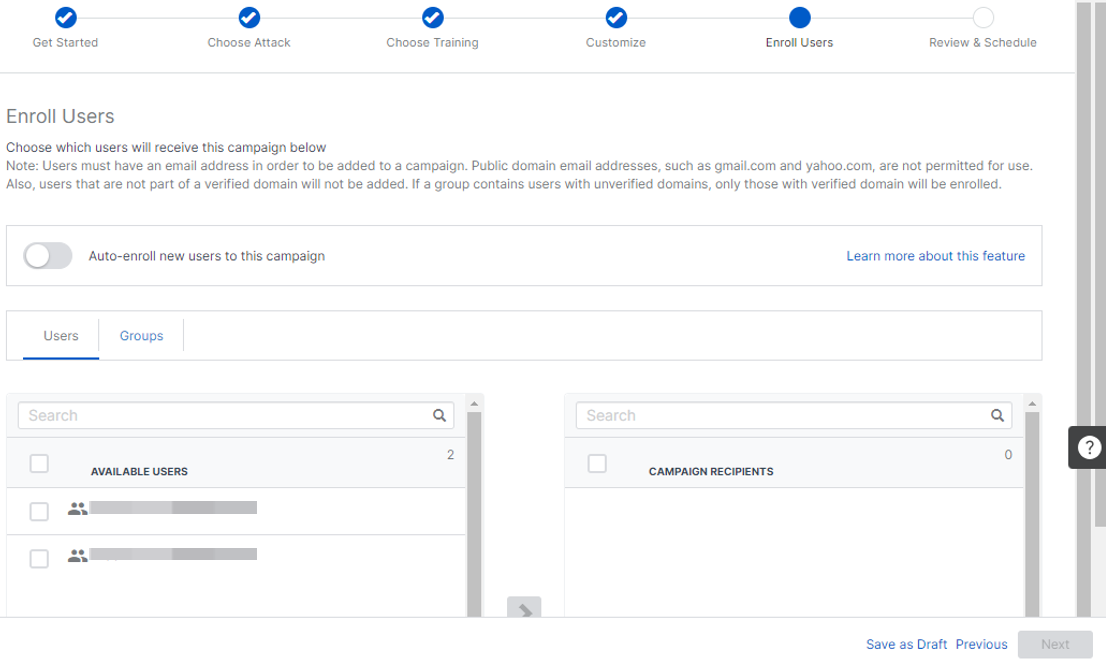Check the first available user's checkbox
1106x659 pixels.
[39, 511]
